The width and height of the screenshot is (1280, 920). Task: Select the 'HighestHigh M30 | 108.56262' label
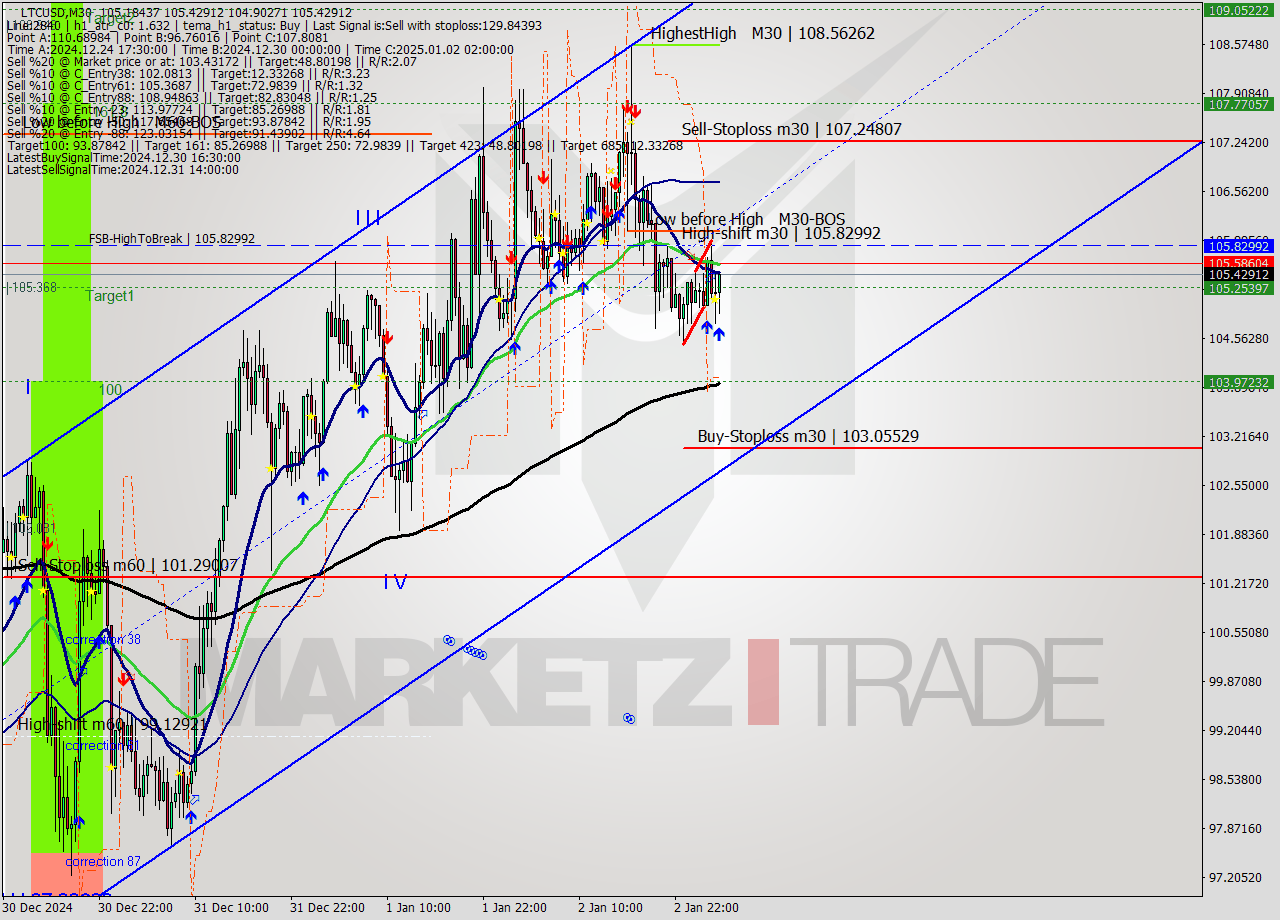pos(762,33)
